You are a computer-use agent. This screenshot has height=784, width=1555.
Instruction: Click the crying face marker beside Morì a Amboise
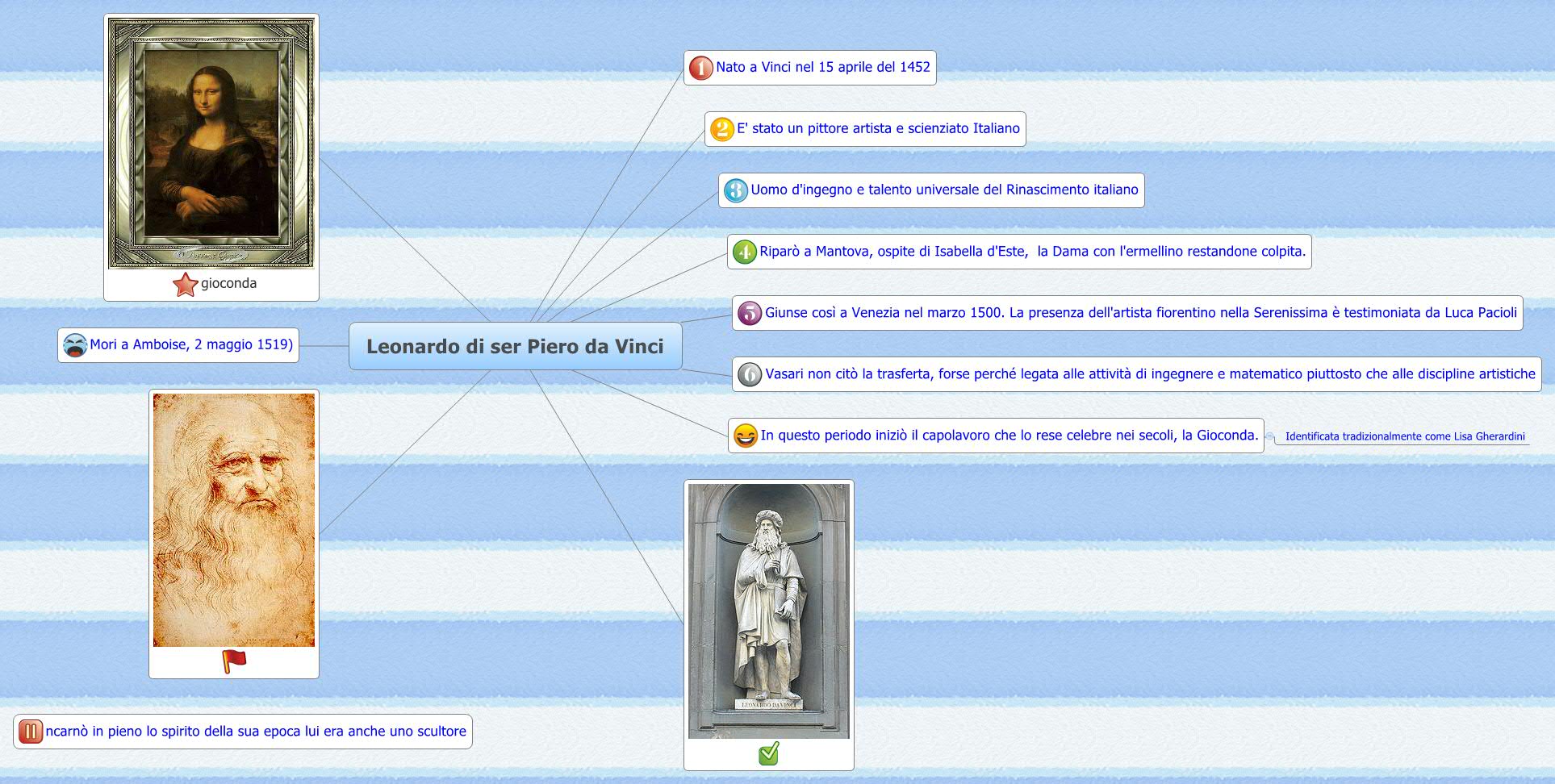pyautogui.click(x=75, y=345)
